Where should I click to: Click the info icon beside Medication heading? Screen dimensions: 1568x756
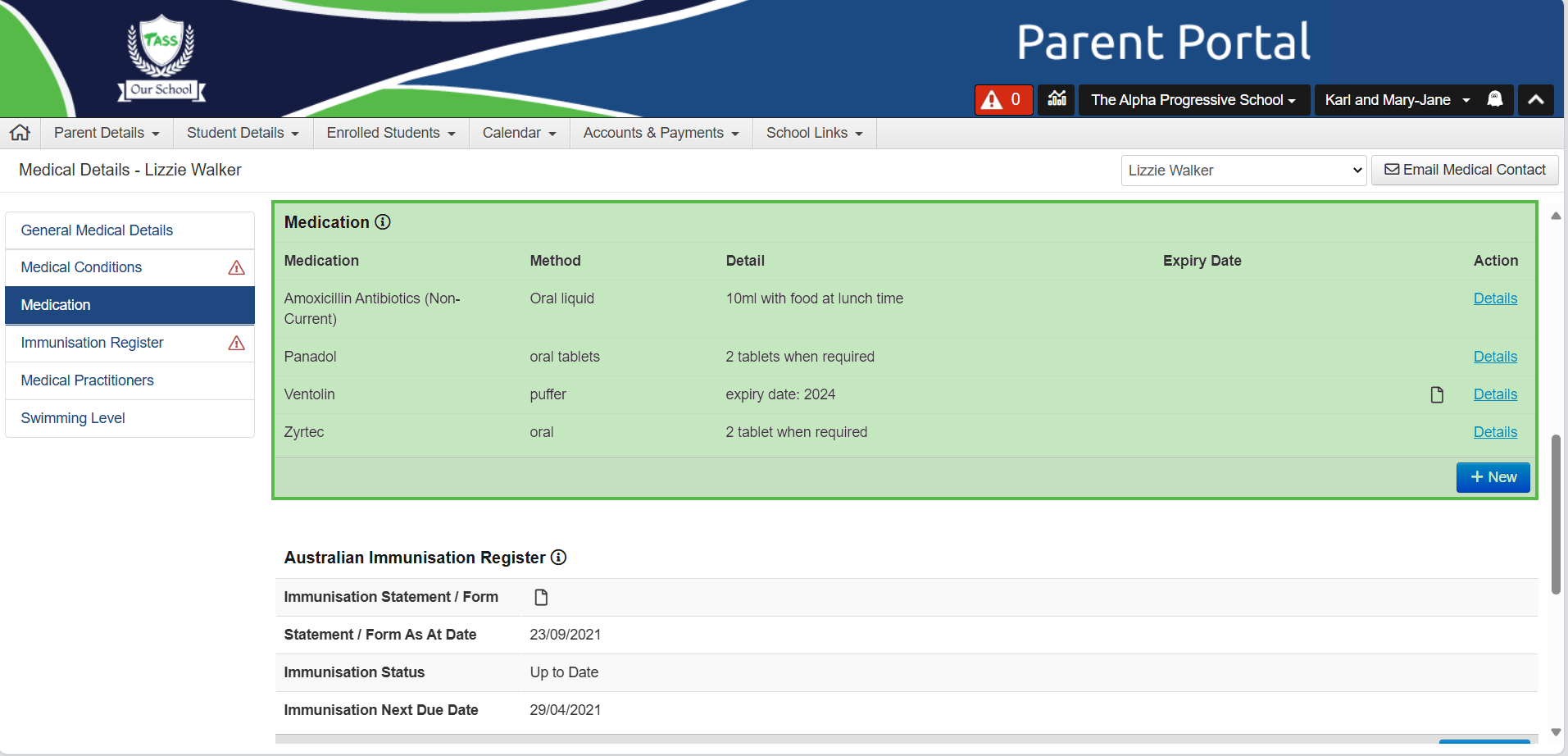pos(383,222)
